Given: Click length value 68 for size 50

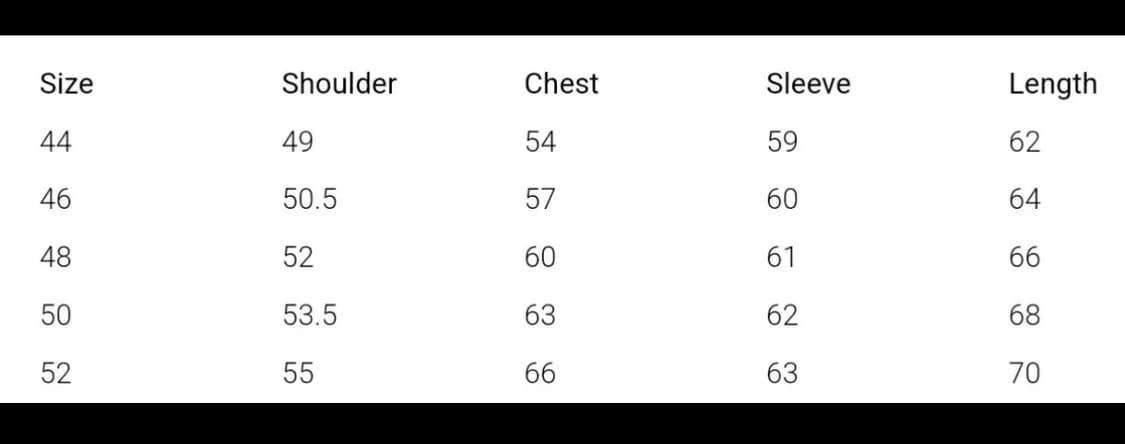Looking at the screenshot, I should (x=1024, y=316).
